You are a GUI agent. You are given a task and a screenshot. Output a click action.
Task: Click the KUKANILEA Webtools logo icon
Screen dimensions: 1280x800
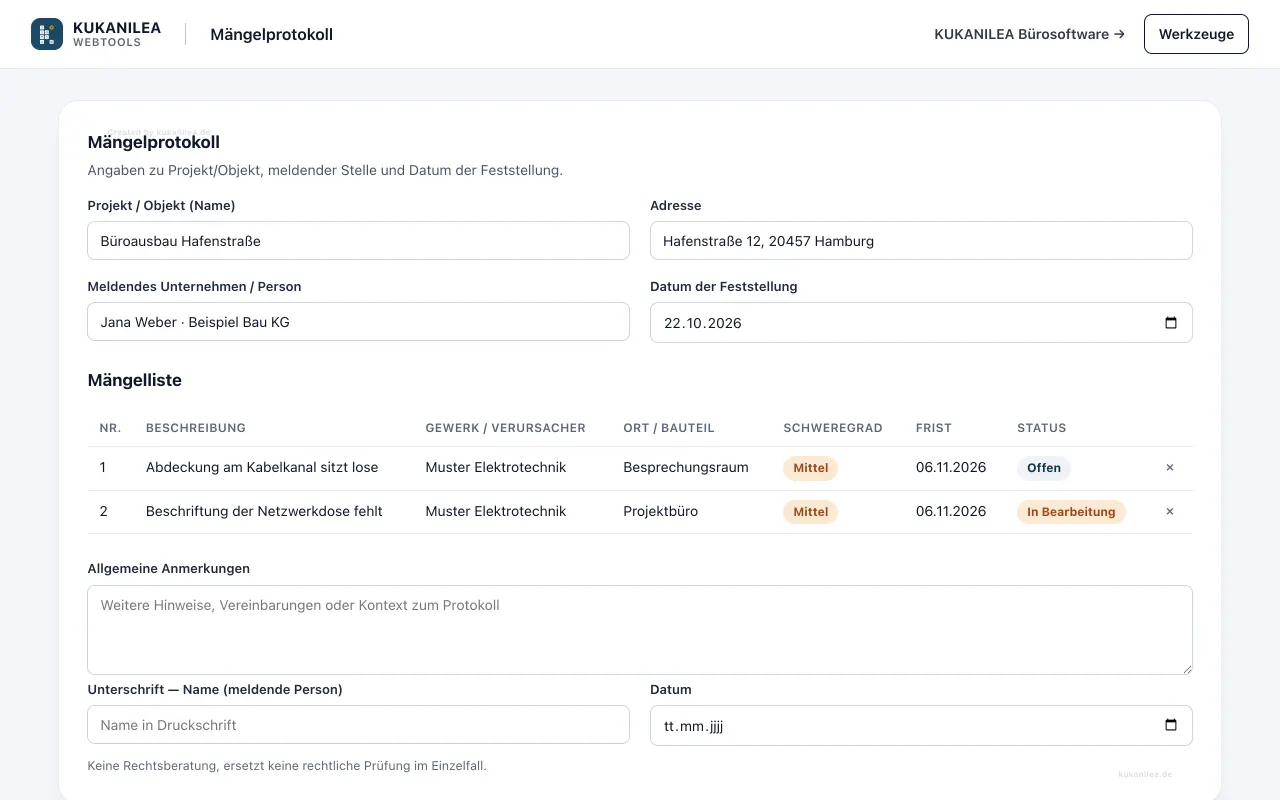click(47, 34)
